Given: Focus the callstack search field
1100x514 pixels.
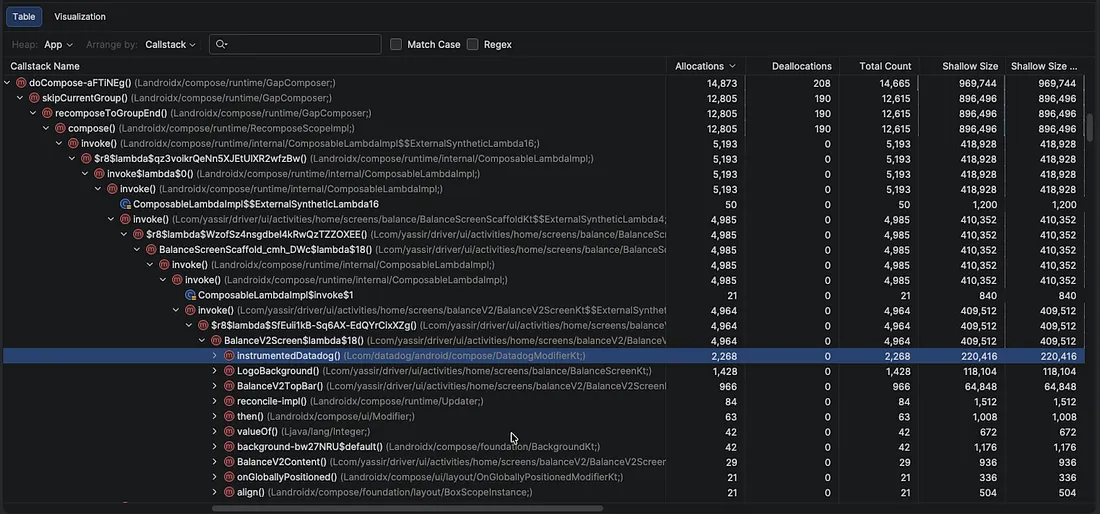Looking at the screenshot, I should click(295, 44).
